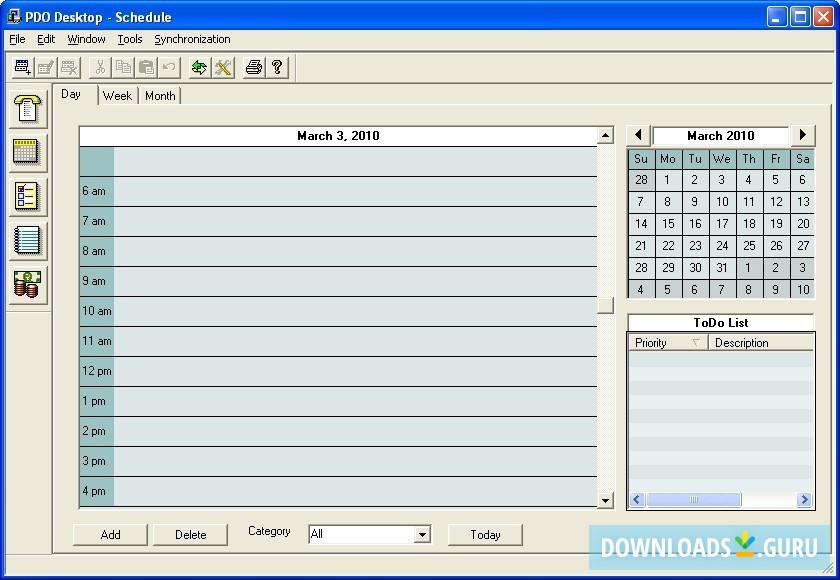Open the Contacts view from the sidebar
This screenshot has width=840, height=580.
coord(27,108)
